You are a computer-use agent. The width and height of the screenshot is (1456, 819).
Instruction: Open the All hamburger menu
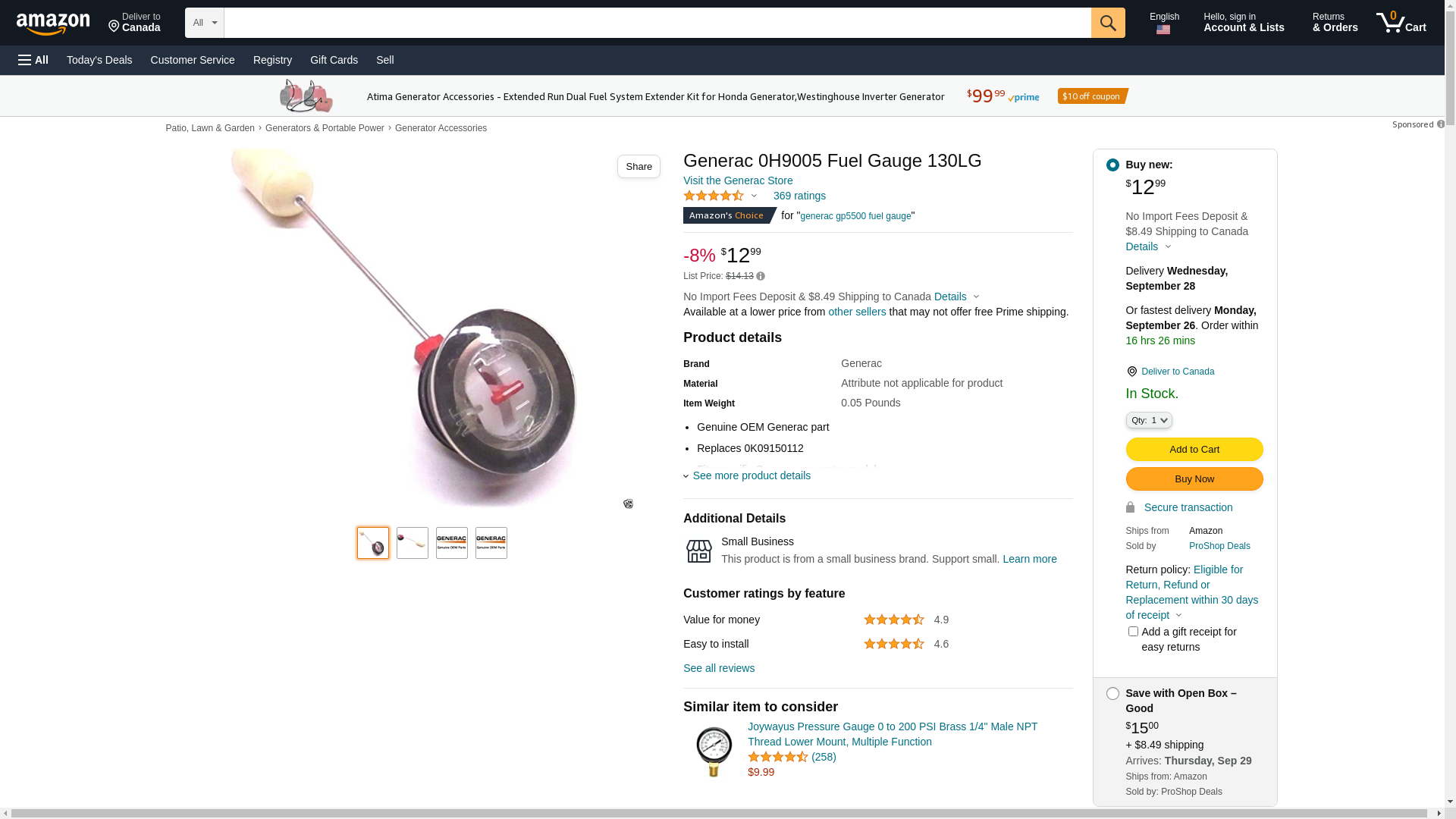click(33, 60)
